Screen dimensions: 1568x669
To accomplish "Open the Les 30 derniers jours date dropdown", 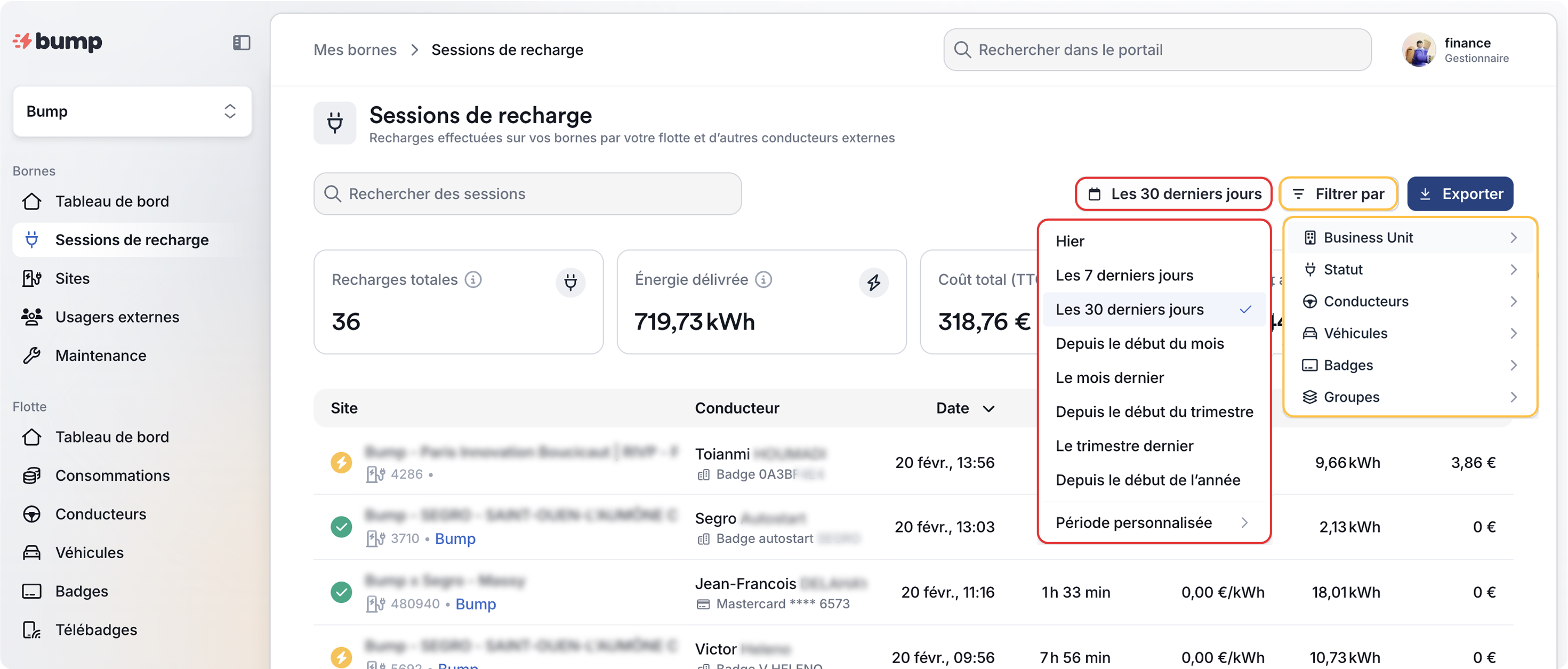I will (x=1173, y=194).
